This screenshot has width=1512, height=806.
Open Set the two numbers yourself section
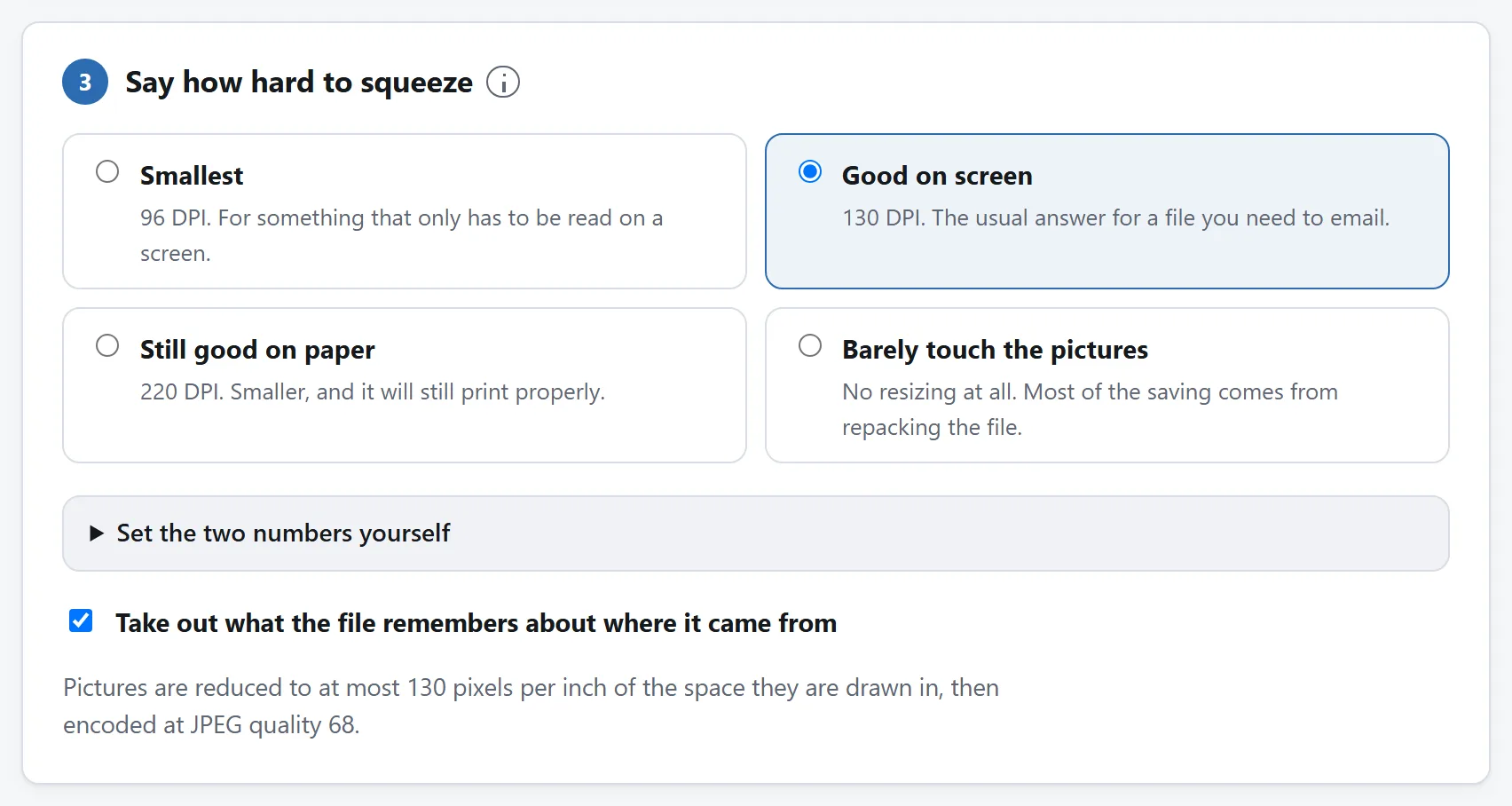pyautogui.click(x=756, y=533)
